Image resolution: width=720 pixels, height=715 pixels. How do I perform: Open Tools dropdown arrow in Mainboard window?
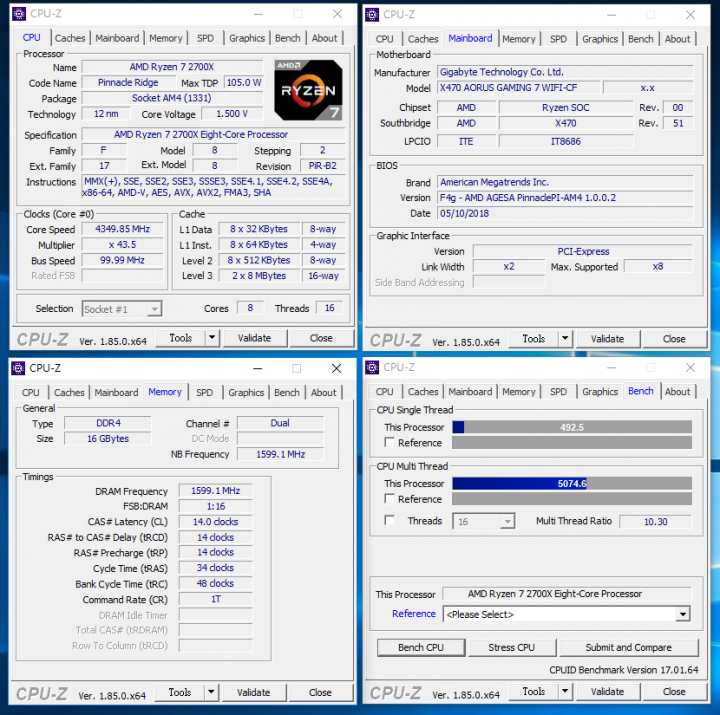pos(565,339)
